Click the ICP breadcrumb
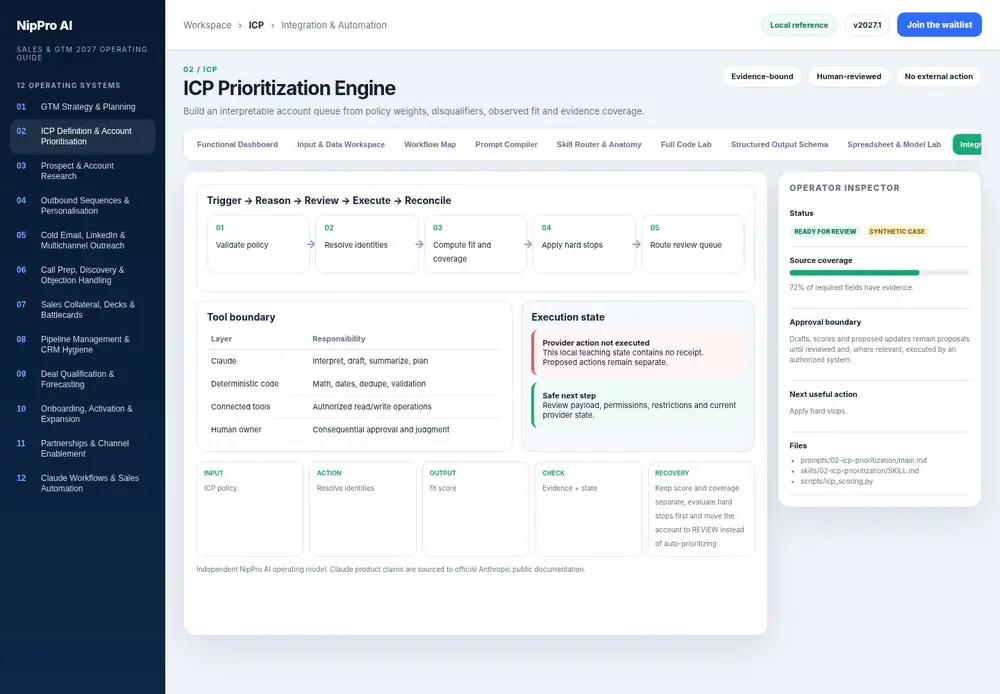 pyautogui.click(x=256, y=25)
